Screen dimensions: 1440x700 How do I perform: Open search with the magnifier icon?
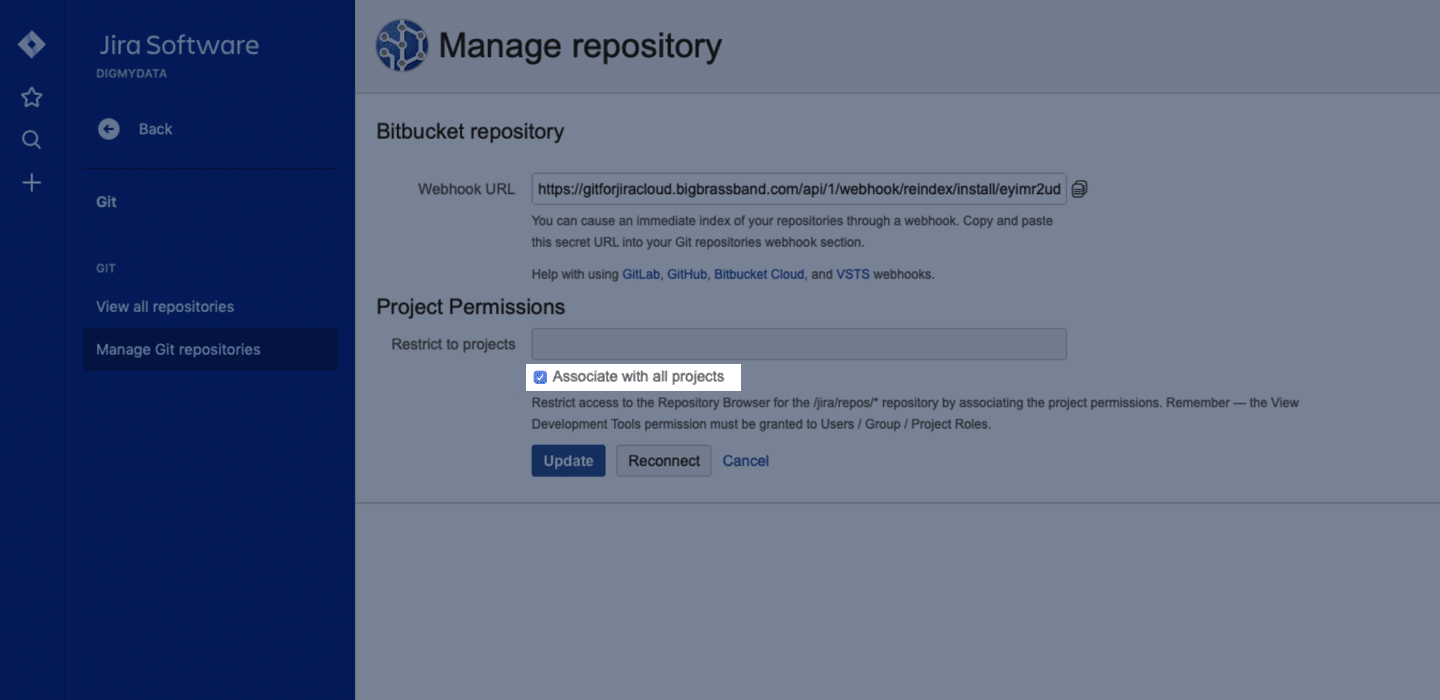click(x=32, y=140)
